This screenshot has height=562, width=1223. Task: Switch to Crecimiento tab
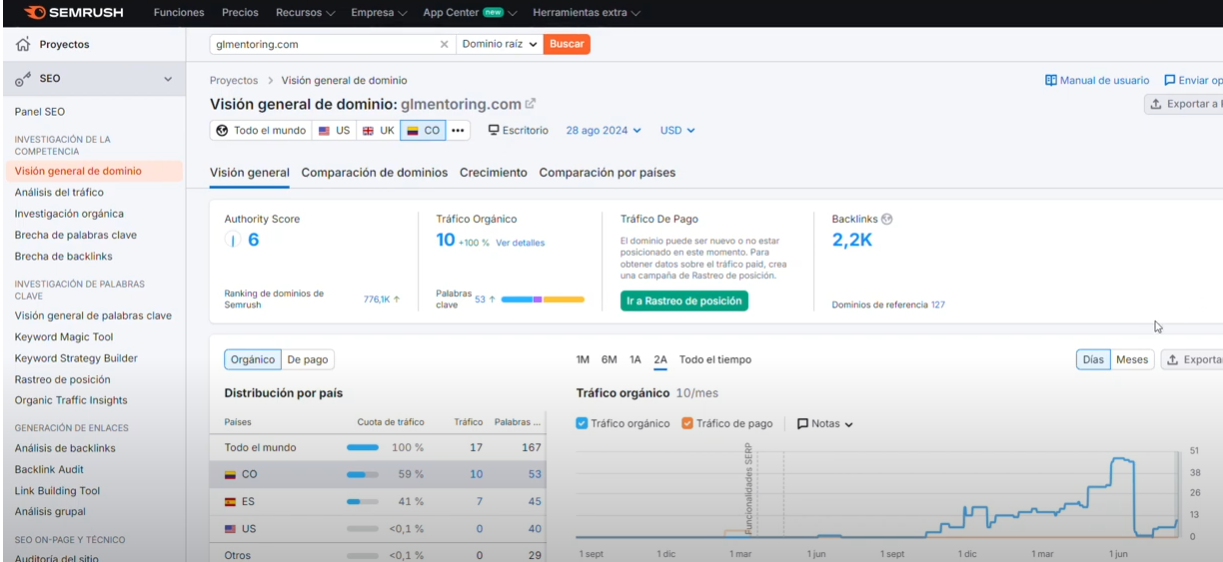pos(493,172)
